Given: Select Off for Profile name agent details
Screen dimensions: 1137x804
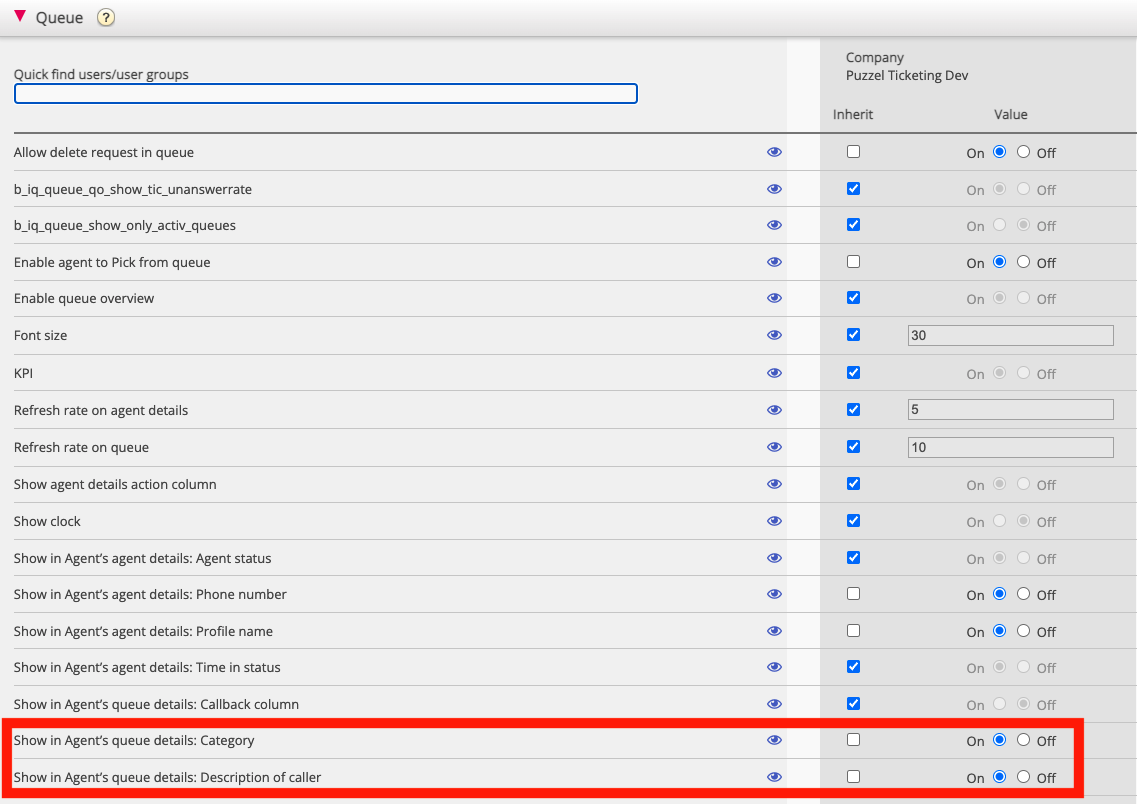Looking at the screenshot, I should pos(1023,631).
